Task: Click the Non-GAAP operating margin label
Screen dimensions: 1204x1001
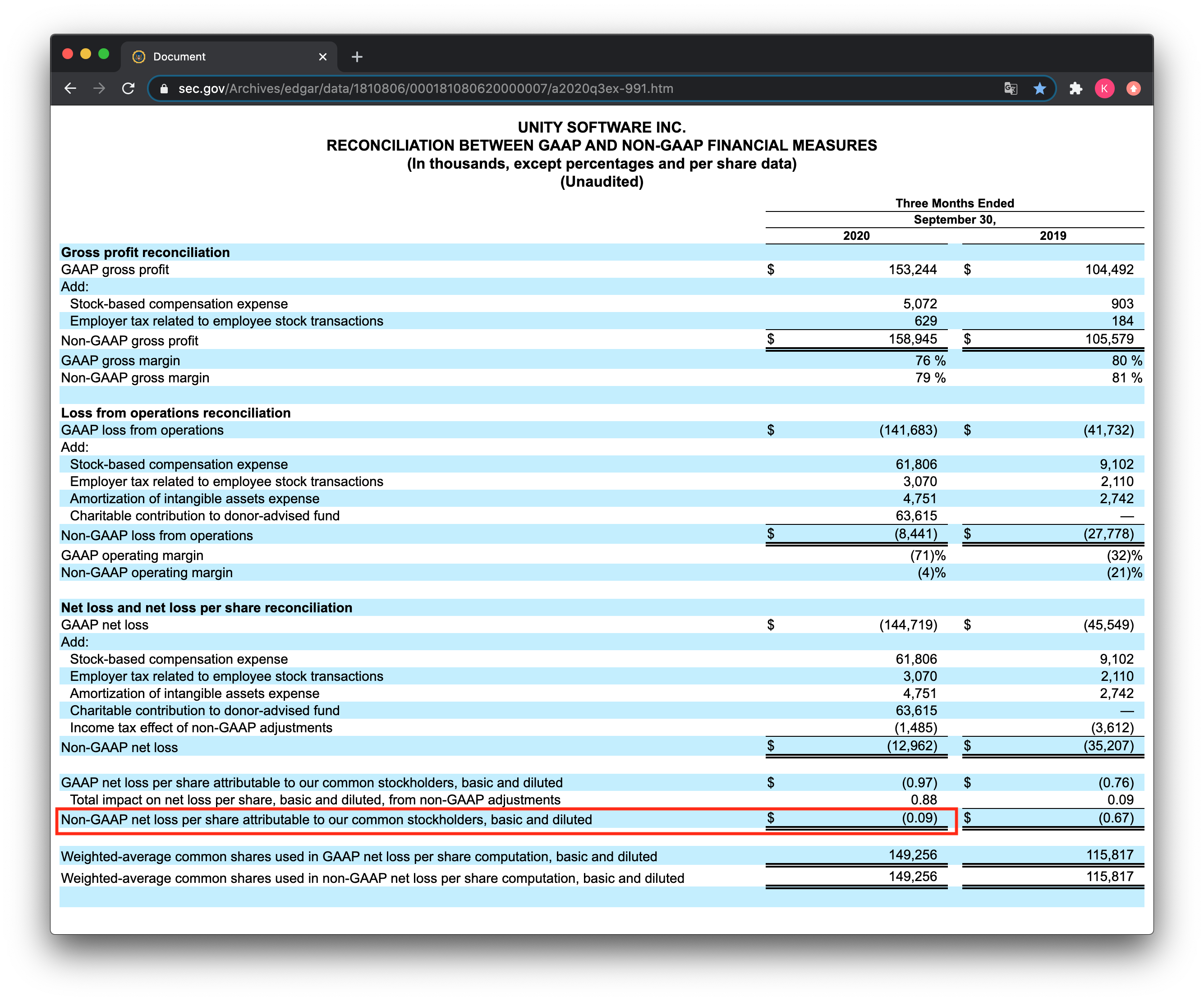Action: pyautogui.click(x=147, y=573)
